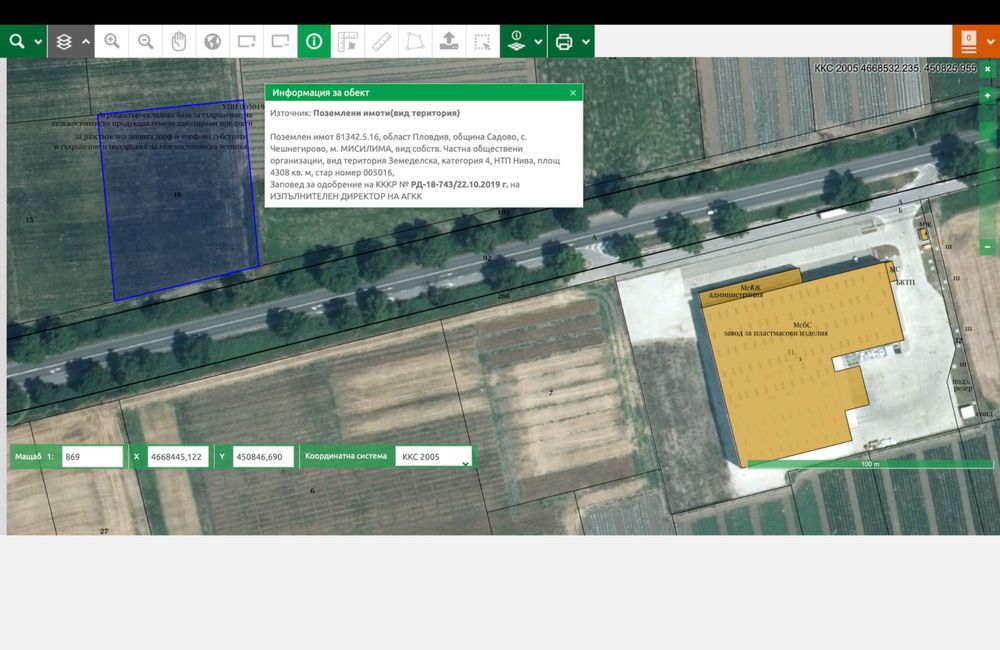Screen dimensions: 1000x650
Task: Click the upload file icon
Action: tap(449, 42)
